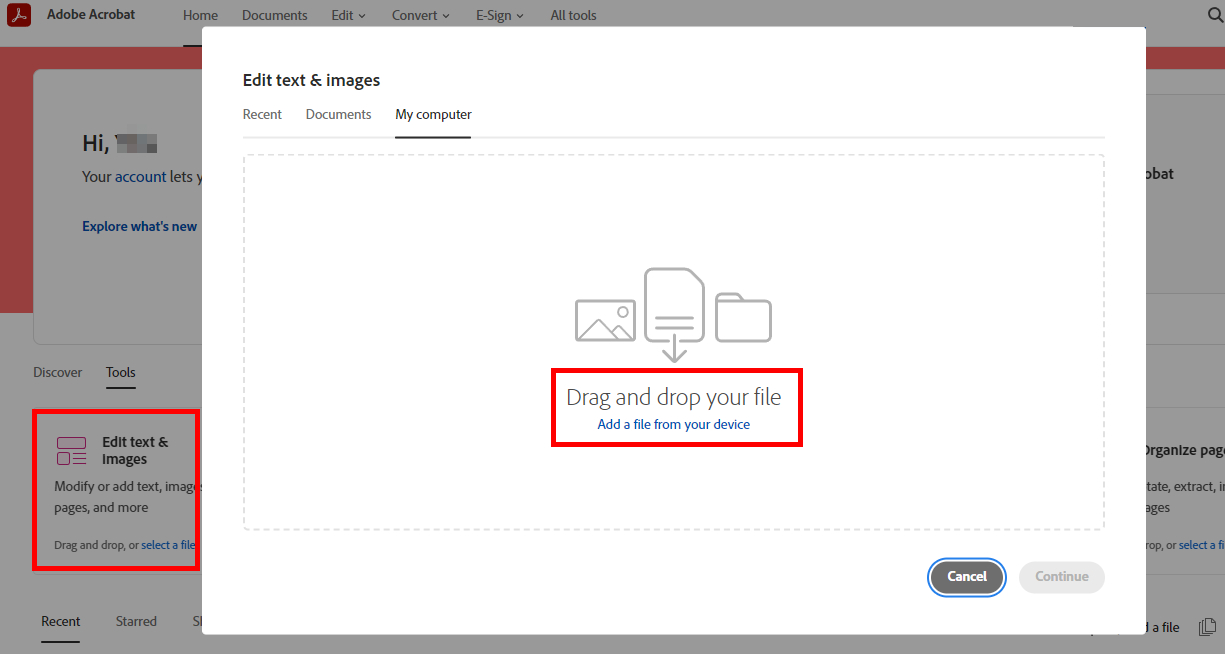Expand the Convert dropdown menu

[421, 16]
